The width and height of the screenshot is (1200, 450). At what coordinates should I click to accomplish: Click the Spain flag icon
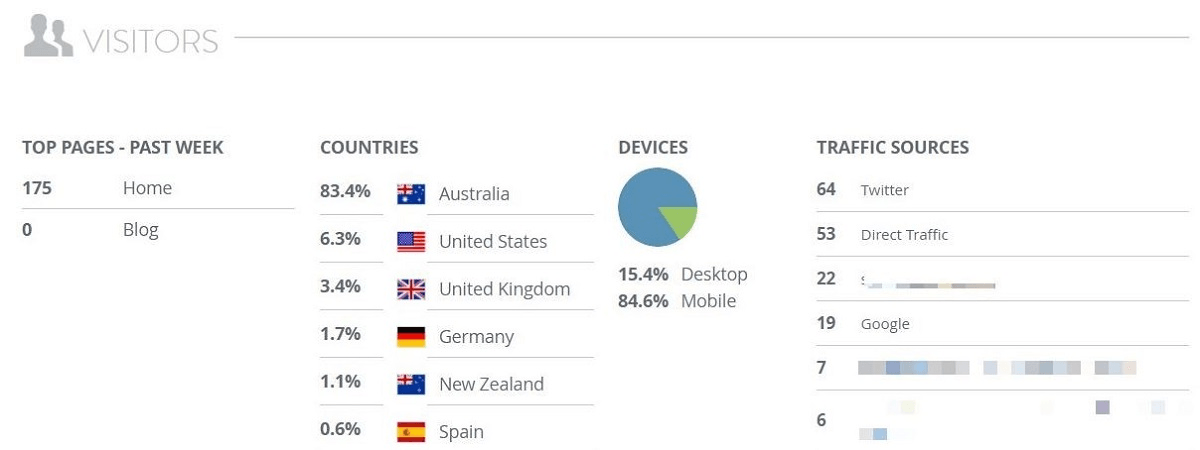(x=411, y=432)
